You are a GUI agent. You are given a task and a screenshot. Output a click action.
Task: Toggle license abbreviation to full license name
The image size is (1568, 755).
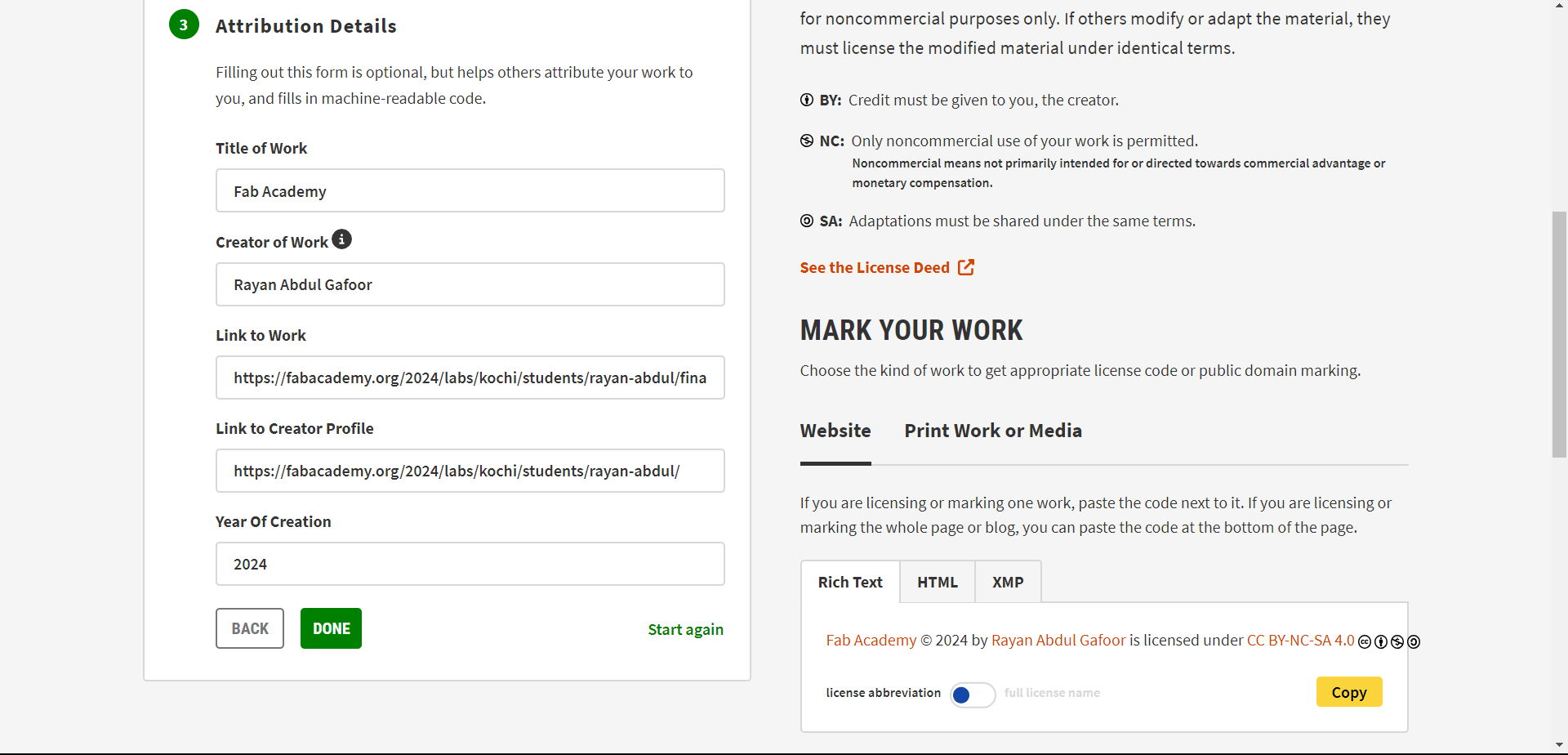click(x=972, y=695)
